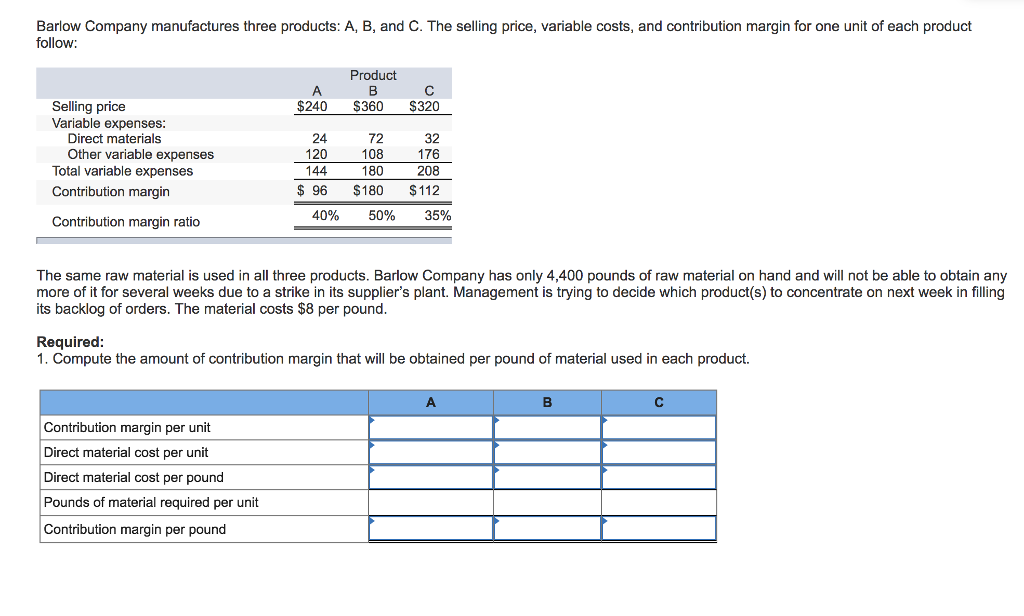The width and height of the screenshot is (1024, 616).
Task: Click the blue column B header in answer table
Action: click(x=547, y=402)
